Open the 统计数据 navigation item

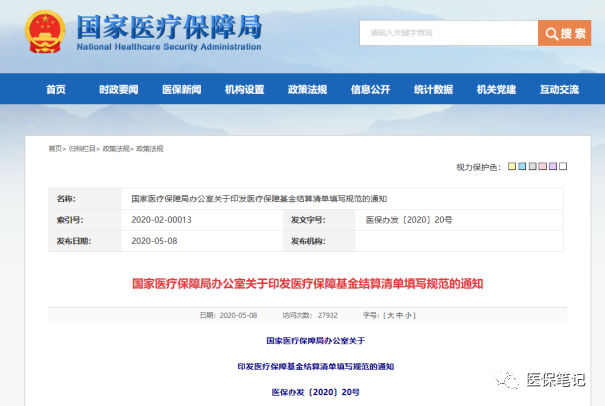[x=433, y=90]
